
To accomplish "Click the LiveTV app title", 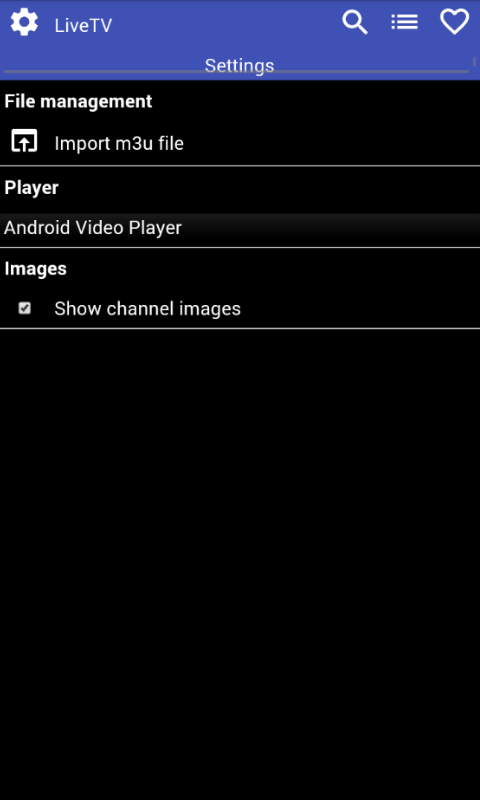I will click(83, 26).
